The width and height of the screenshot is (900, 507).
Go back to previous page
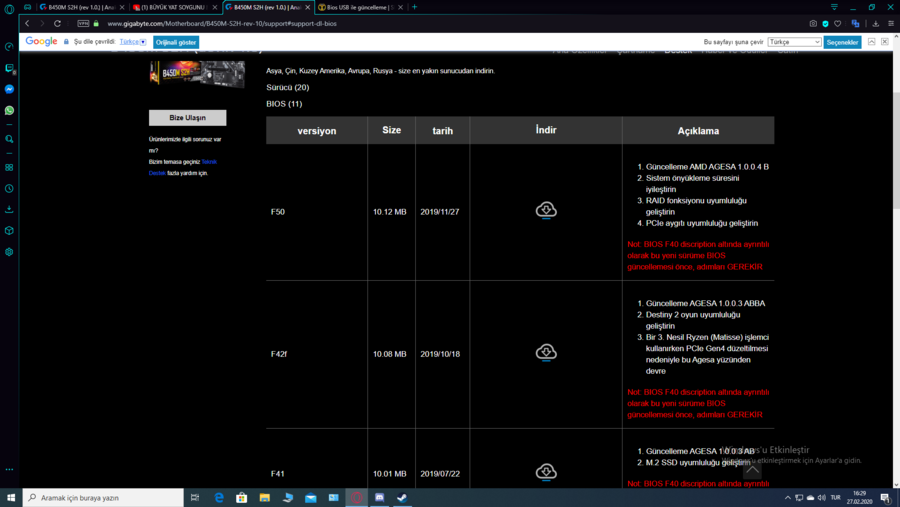(x=27, y=24)
